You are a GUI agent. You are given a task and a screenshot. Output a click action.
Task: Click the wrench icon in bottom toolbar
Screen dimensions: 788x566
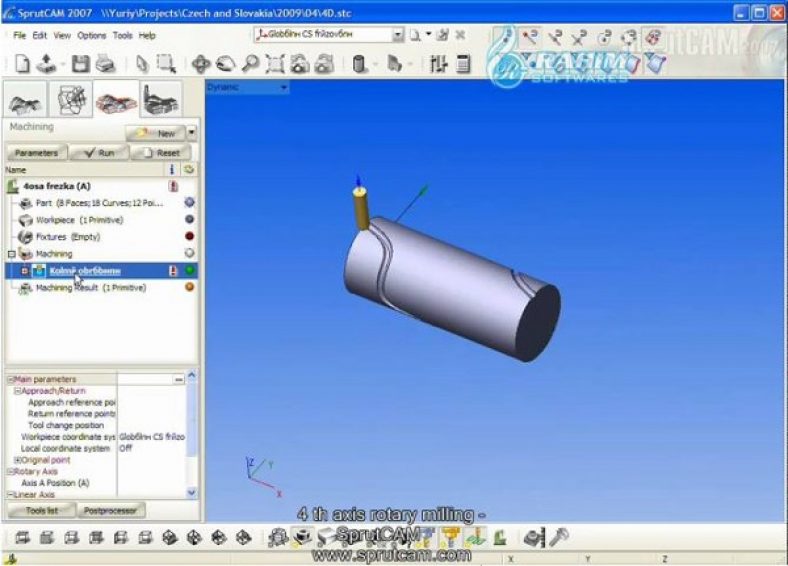coord(559,537)
